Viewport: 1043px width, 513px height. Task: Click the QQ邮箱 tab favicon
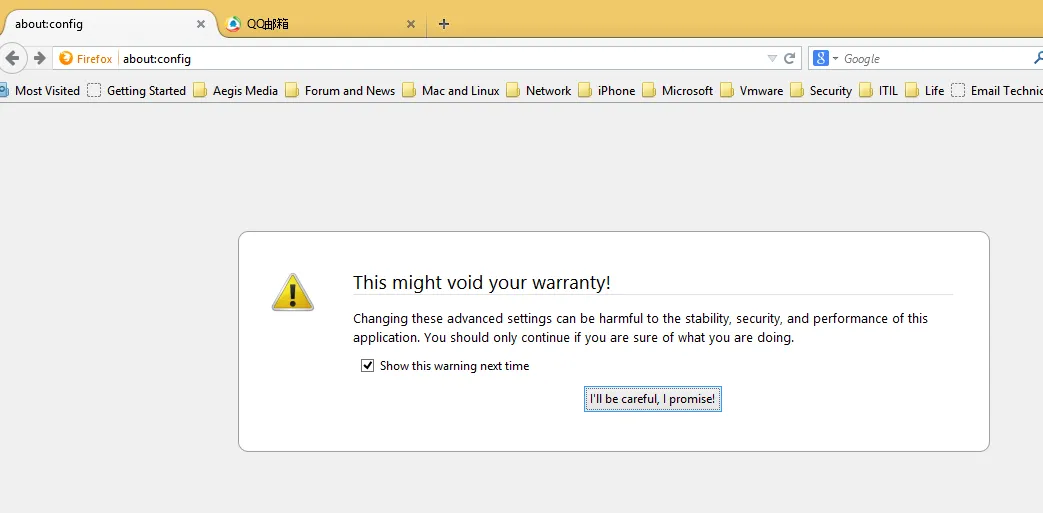(x=233, y=24)
